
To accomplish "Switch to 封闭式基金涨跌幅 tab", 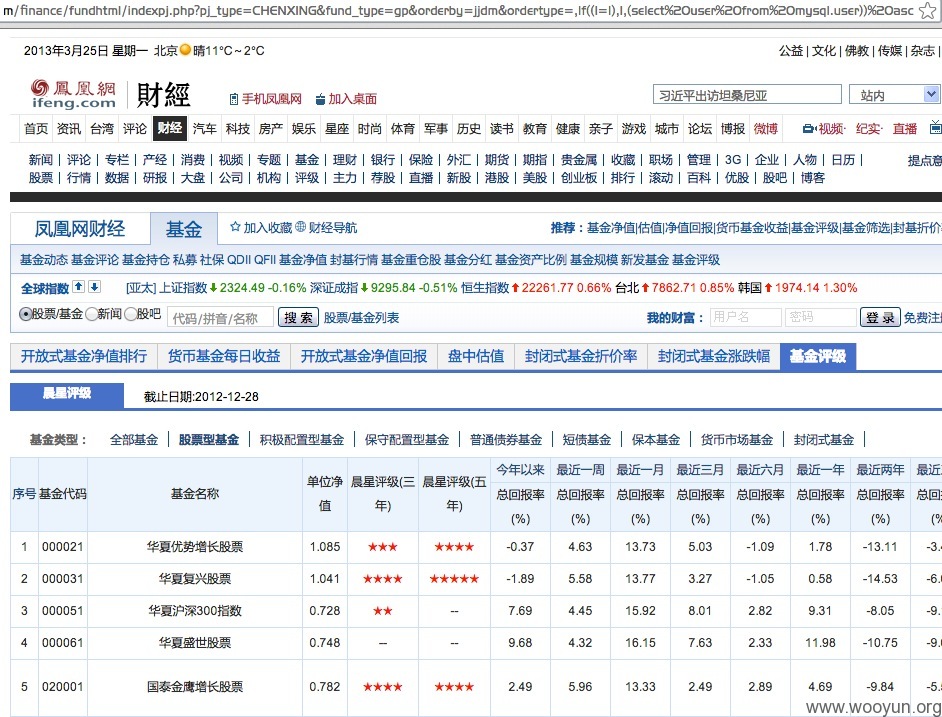I will pos(714,356).
